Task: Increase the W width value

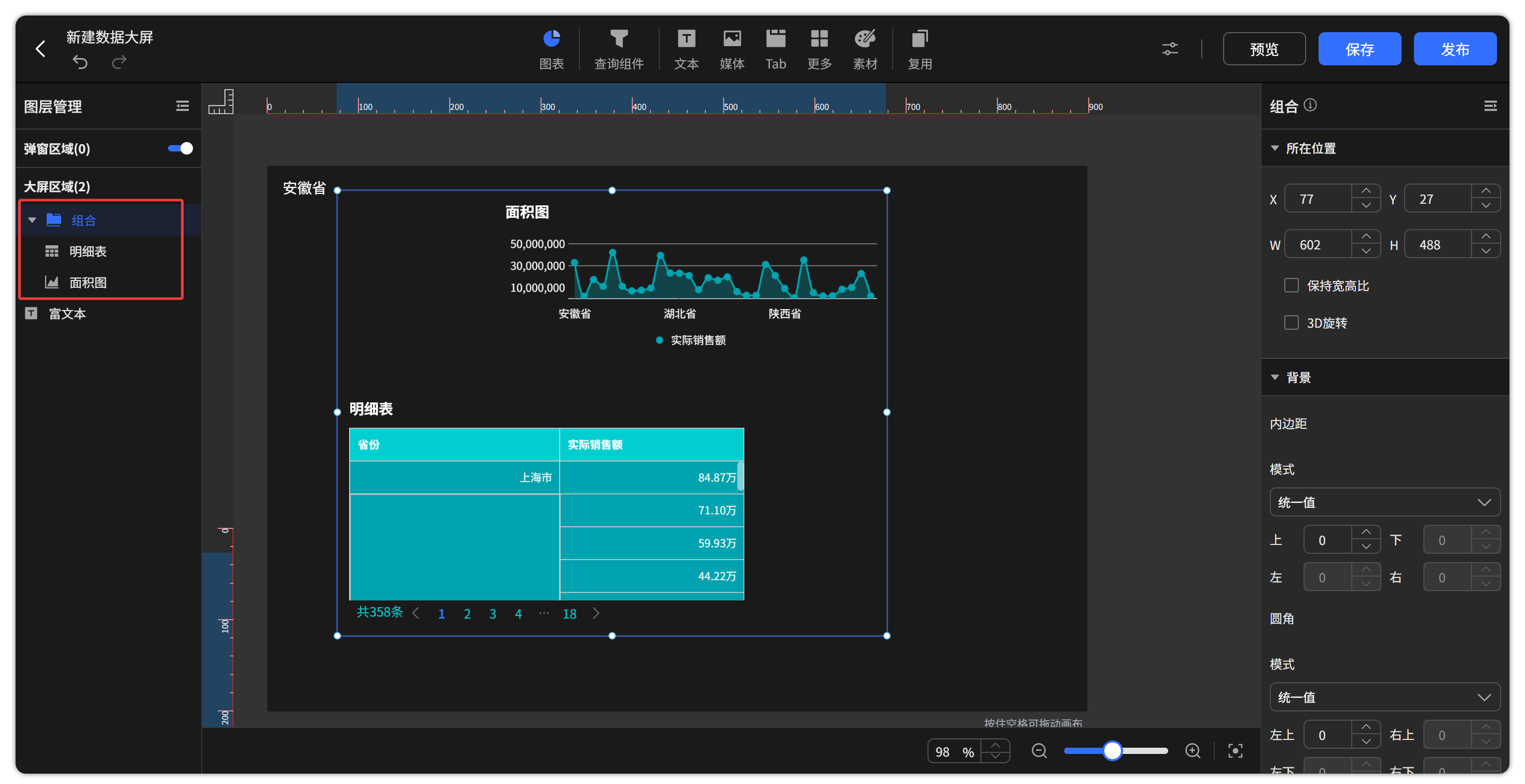Action: 1366,237
